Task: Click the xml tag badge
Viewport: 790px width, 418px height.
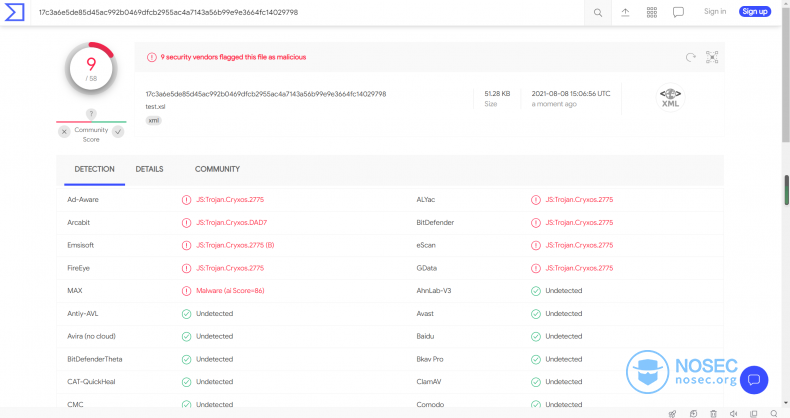Action: coord(154,120)
